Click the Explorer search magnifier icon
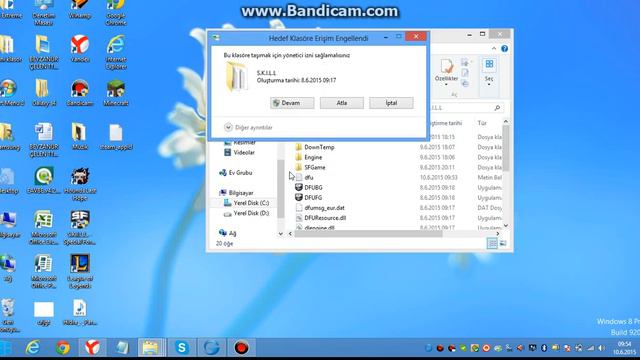 click(497, 108)
